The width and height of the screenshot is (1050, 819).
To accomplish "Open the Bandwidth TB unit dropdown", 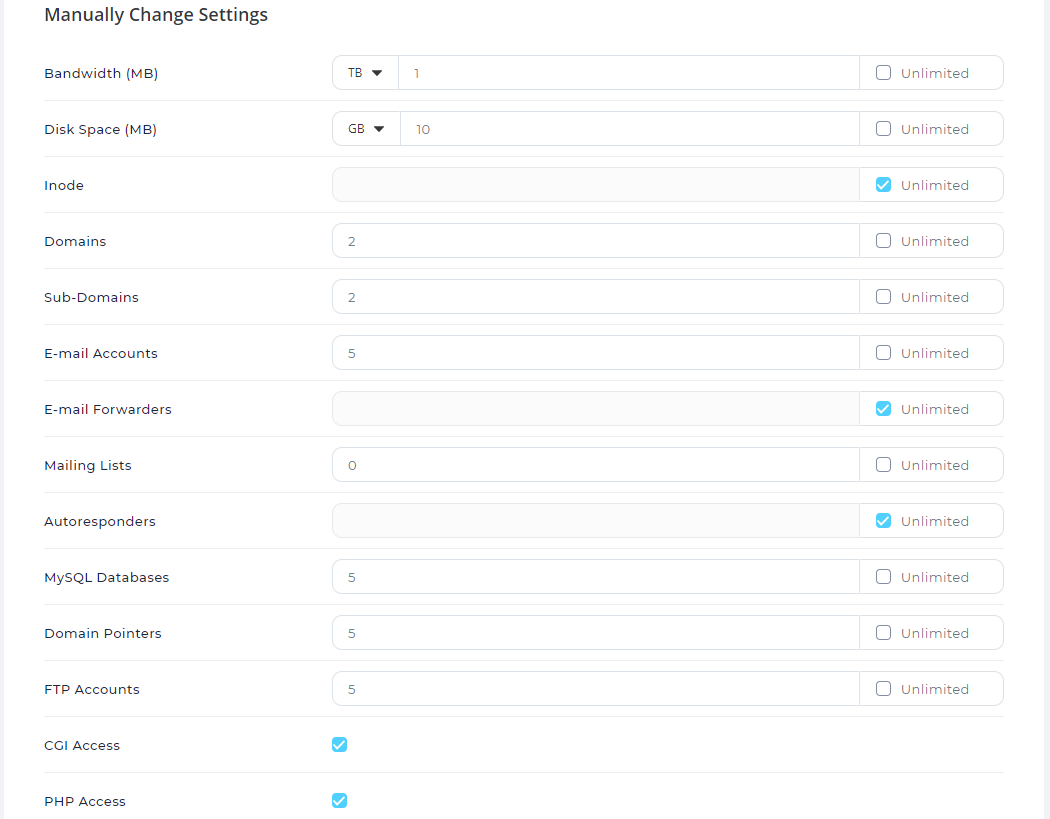I will click(365, 73).
